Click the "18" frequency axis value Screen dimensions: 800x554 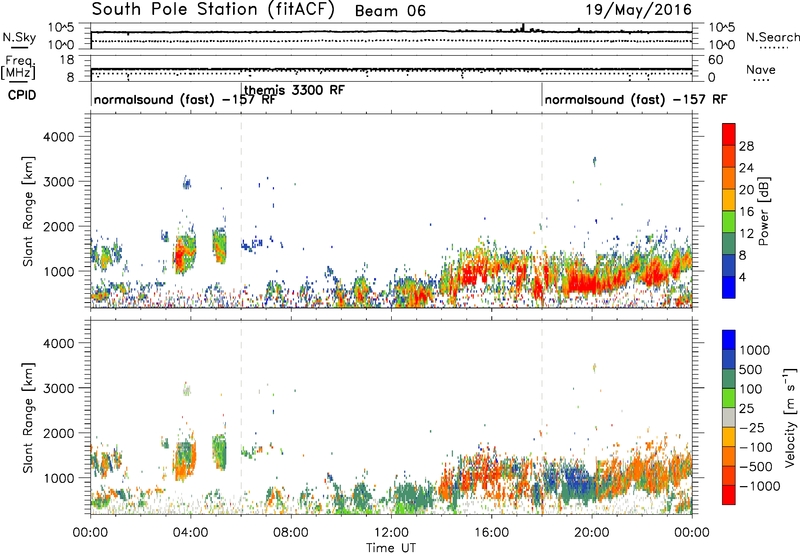click(67, 60)
